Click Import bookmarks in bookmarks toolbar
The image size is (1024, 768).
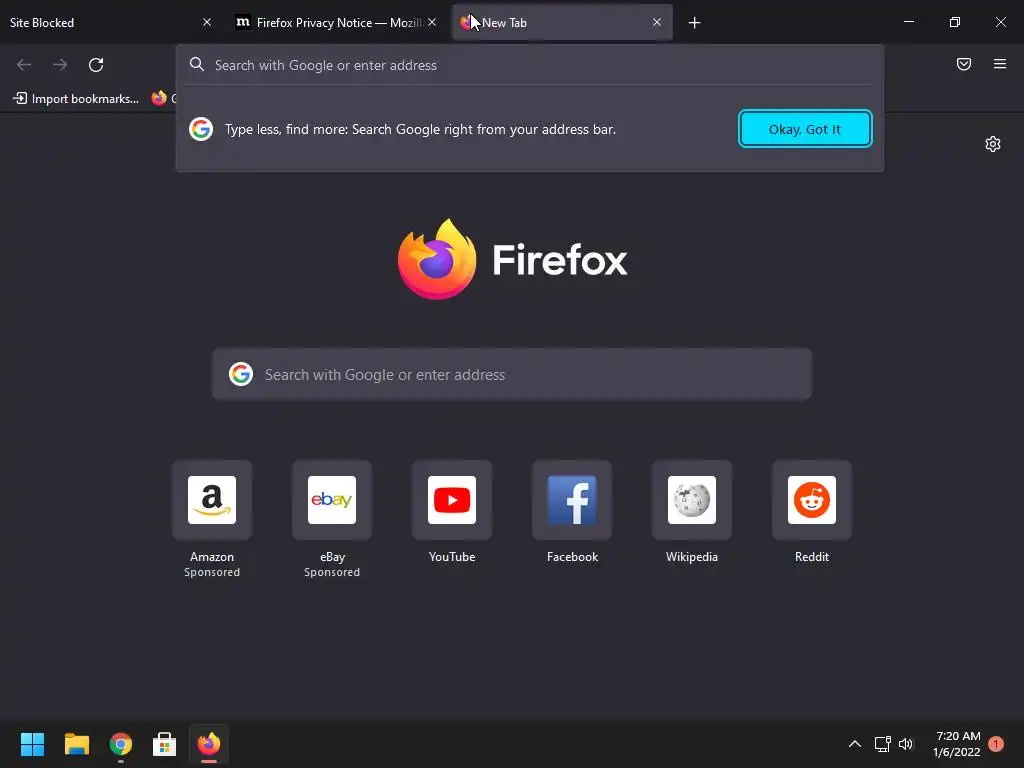76,99
